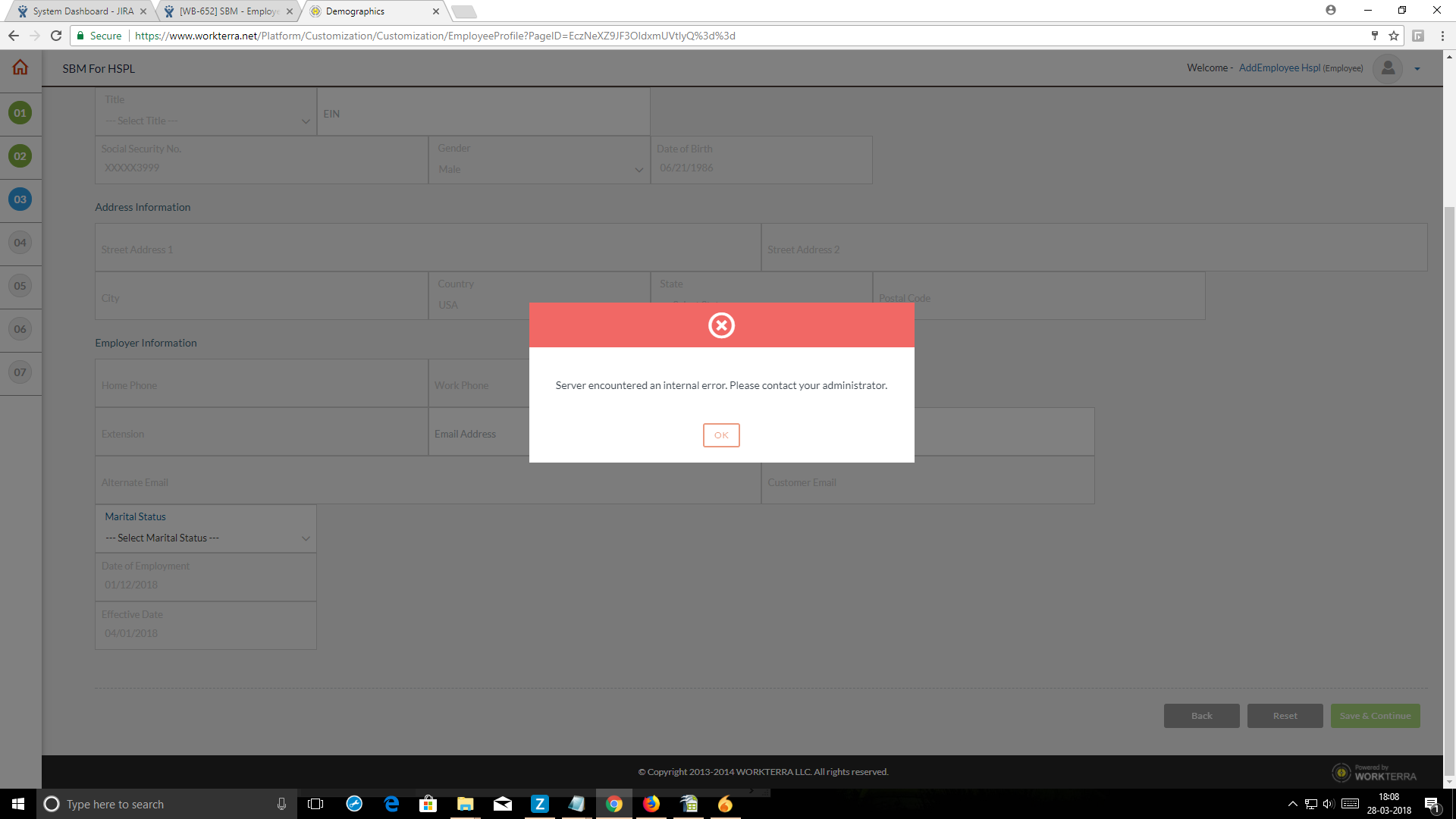Screen dimensions: 1456x819
Task: Dismiss the error dialog with OK
Action: click(721, 435)
